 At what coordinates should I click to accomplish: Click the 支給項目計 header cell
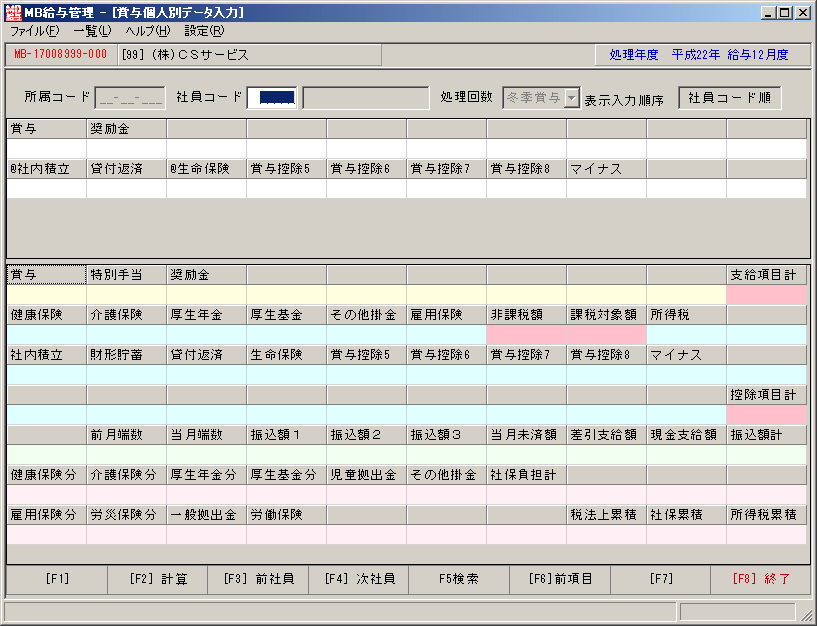click(x=766, y=275)
